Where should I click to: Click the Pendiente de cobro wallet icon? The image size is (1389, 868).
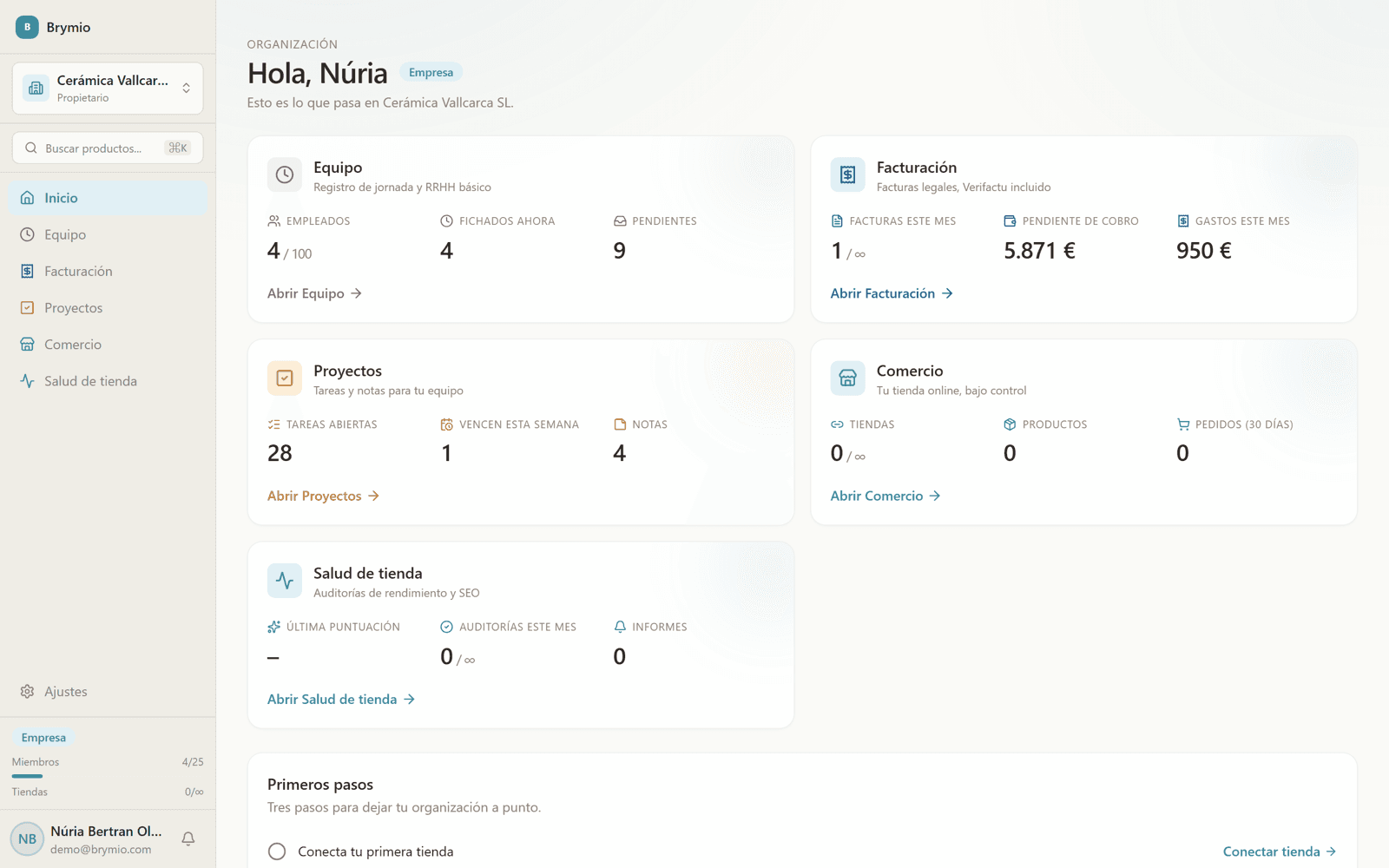[x=1010, y=221]
